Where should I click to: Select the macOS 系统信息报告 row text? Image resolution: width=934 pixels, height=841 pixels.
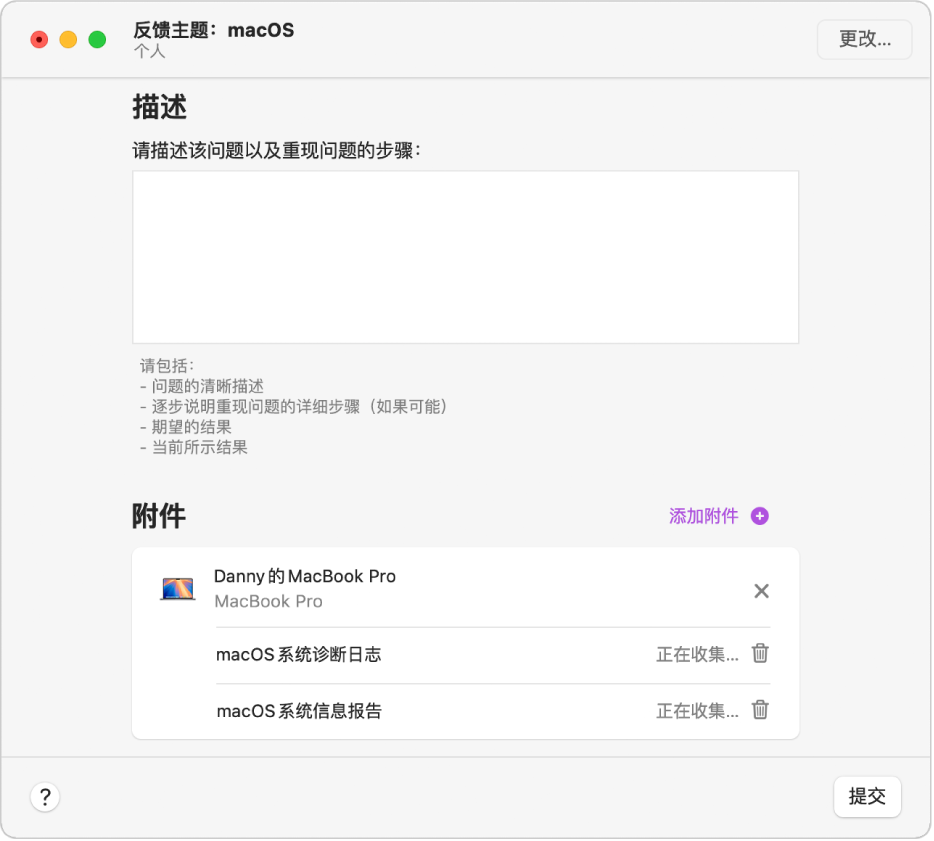tap(299, 711)
